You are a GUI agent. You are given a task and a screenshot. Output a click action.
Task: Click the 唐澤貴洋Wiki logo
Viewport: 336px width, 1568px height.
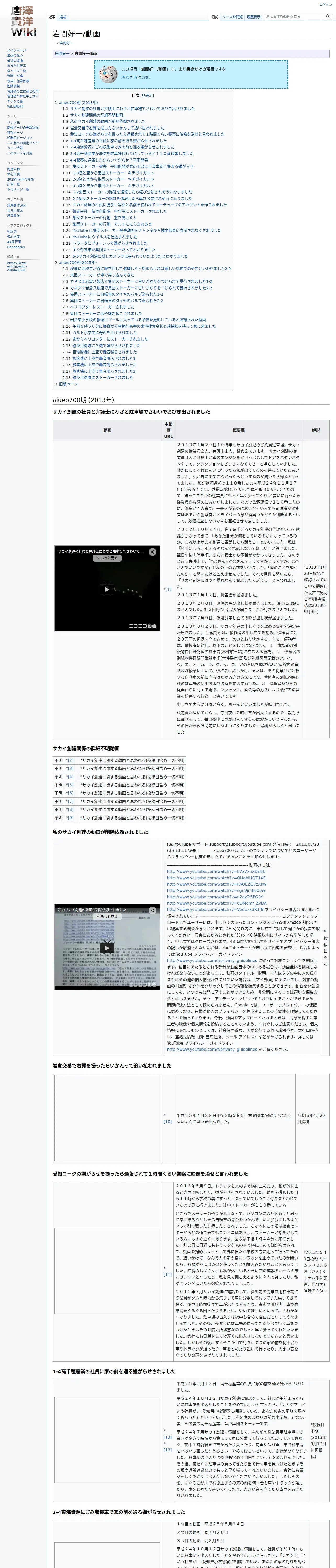(23, 22)
